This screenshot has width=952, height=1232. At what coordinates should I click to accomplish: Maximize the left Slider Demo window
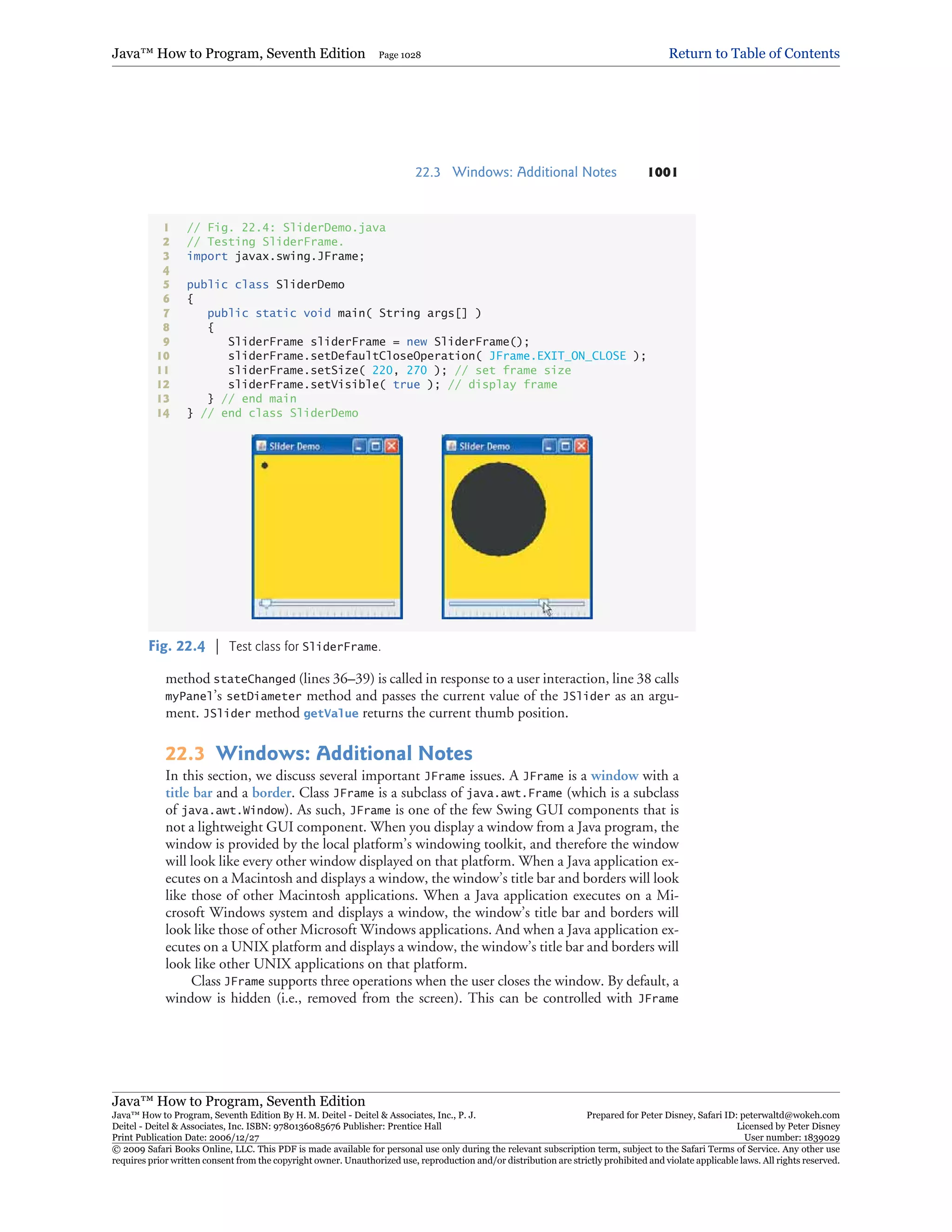coord(376,446)
